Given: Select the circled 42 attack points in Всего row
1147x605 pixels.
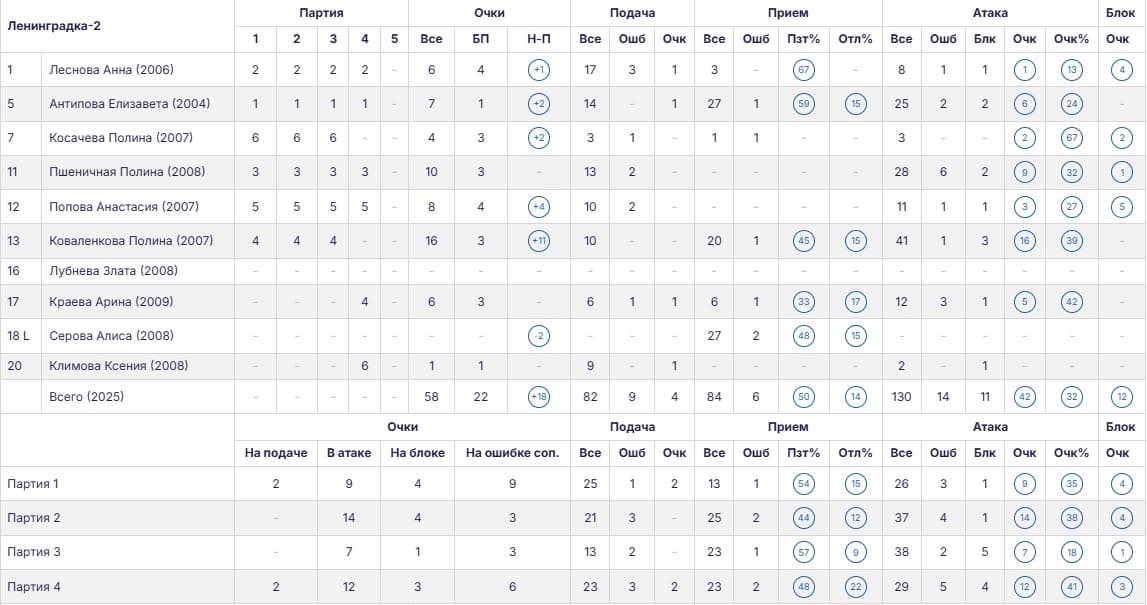Looking at the screenshot, I should pos(1024,397).
